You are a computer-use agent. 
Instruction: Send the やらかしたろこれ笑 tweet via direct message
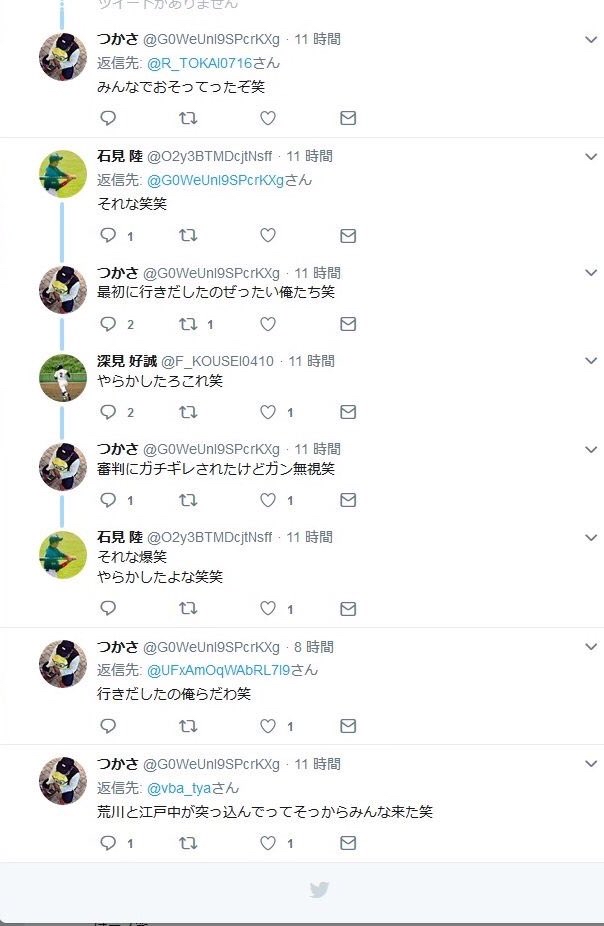(x=348, y=412)
